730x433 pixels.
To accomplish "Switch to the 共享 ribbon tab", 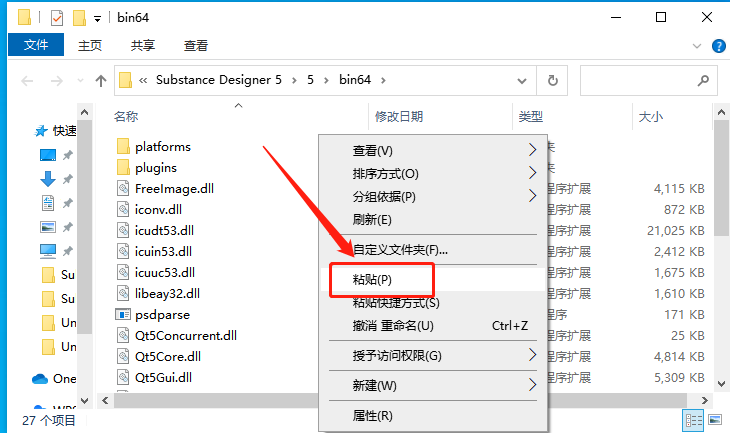I will [142, 46].
